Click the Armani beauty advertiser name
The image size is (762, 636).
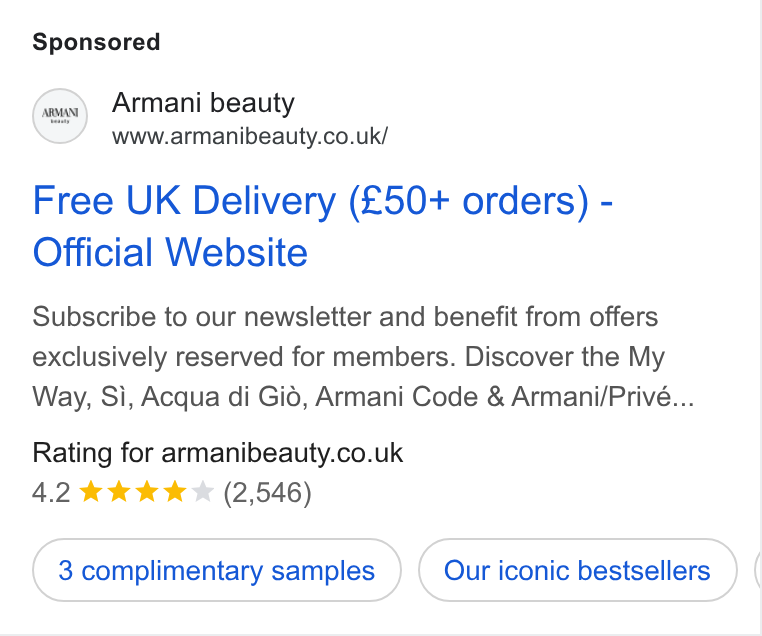(203, 103)
